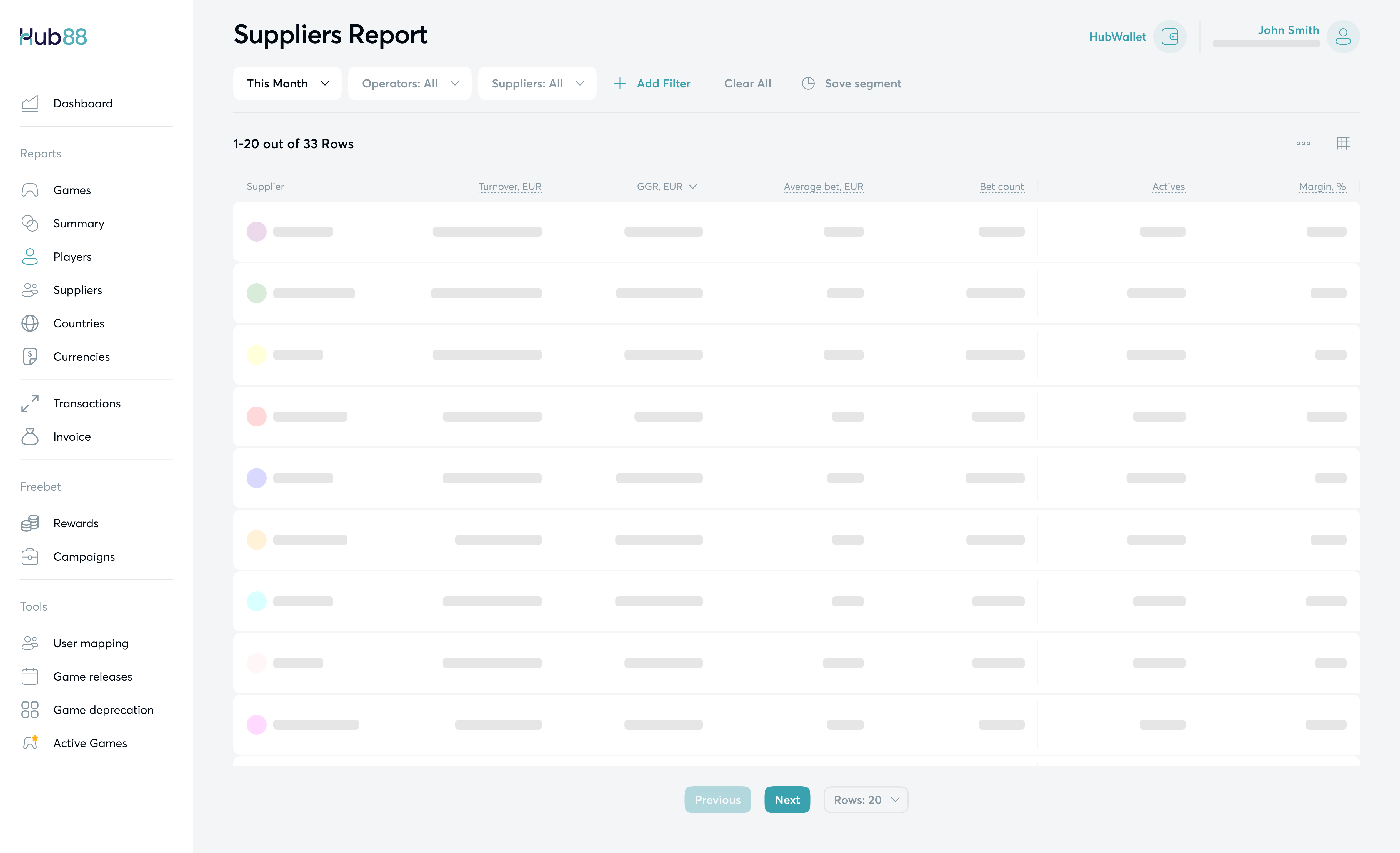Click the Hub88 logo

tap(53, 37)
